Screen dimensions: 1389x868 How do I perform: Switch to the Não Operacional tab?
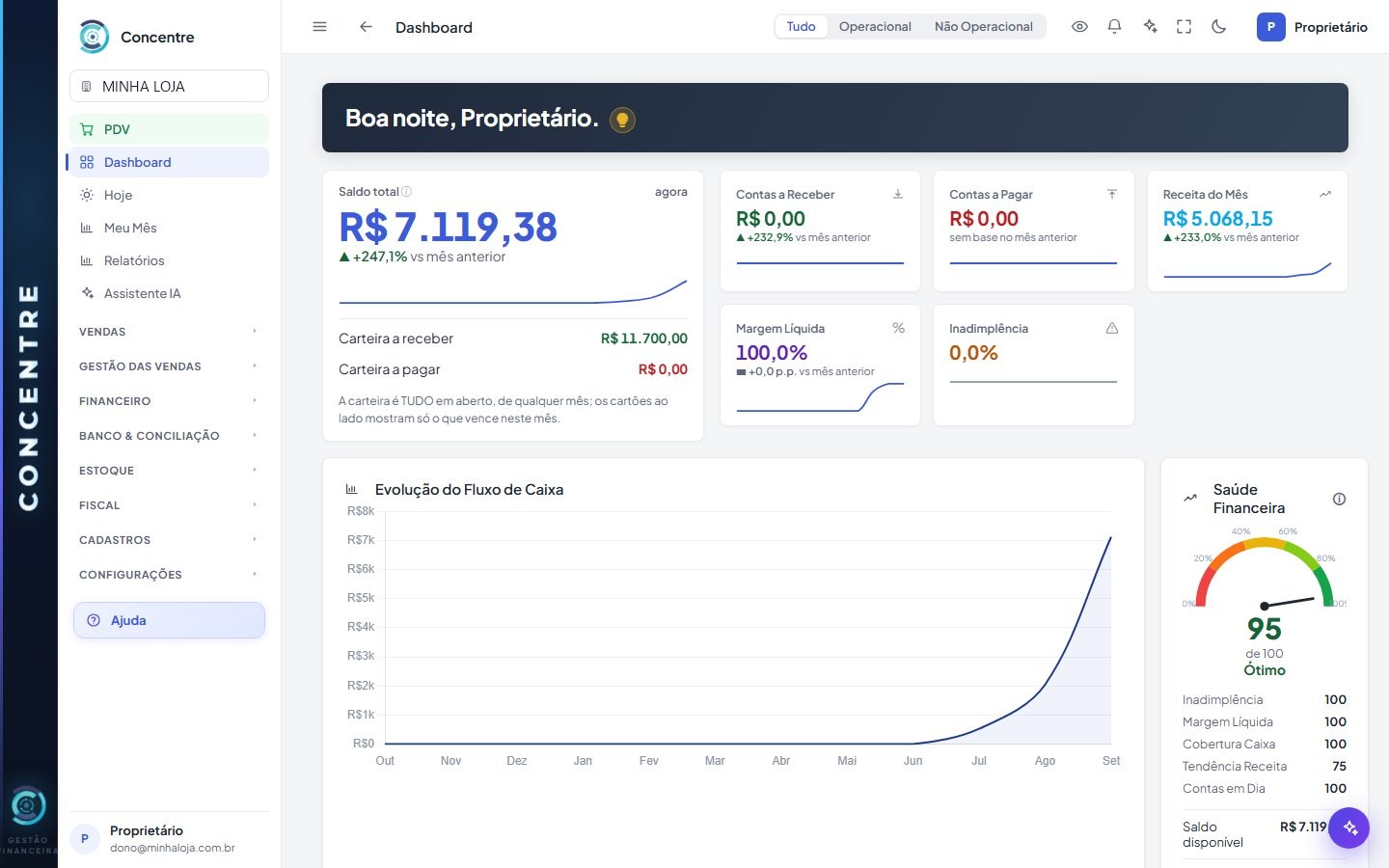coord(984,27)
